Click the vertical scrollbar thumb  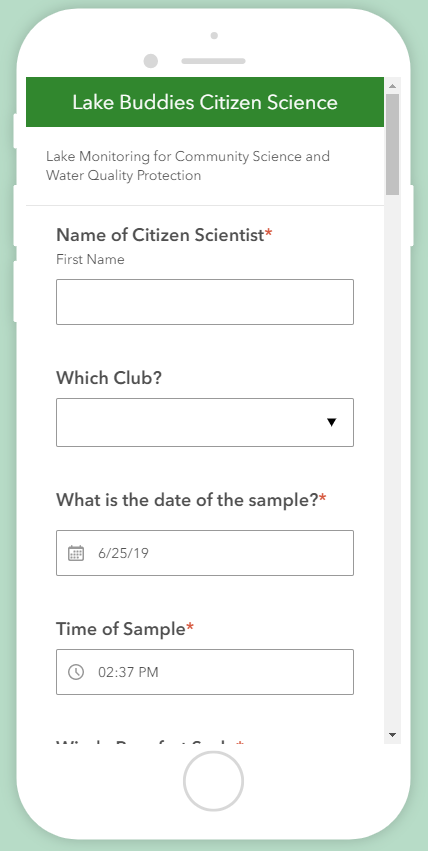click(393, 144)
